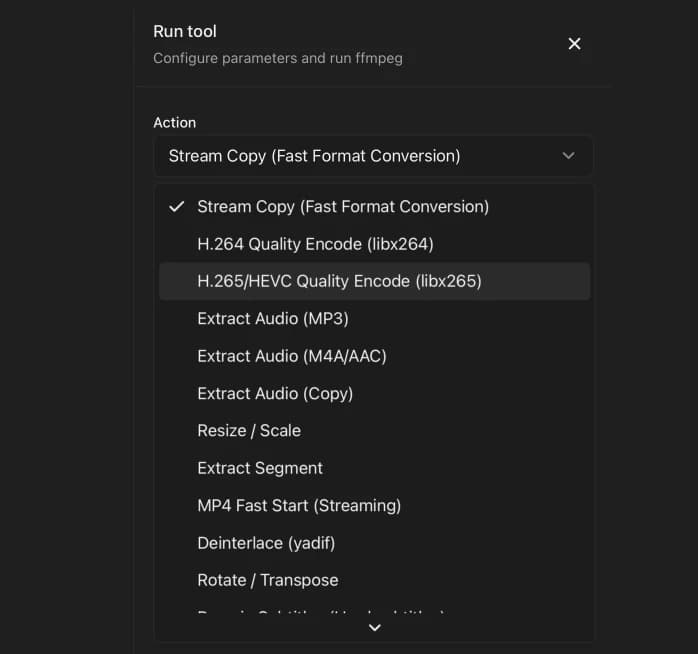Image resolution: width=698 pixels, height=654 pixels.
Task: Choose the Extract Segment option
Action: pos(260,468)
